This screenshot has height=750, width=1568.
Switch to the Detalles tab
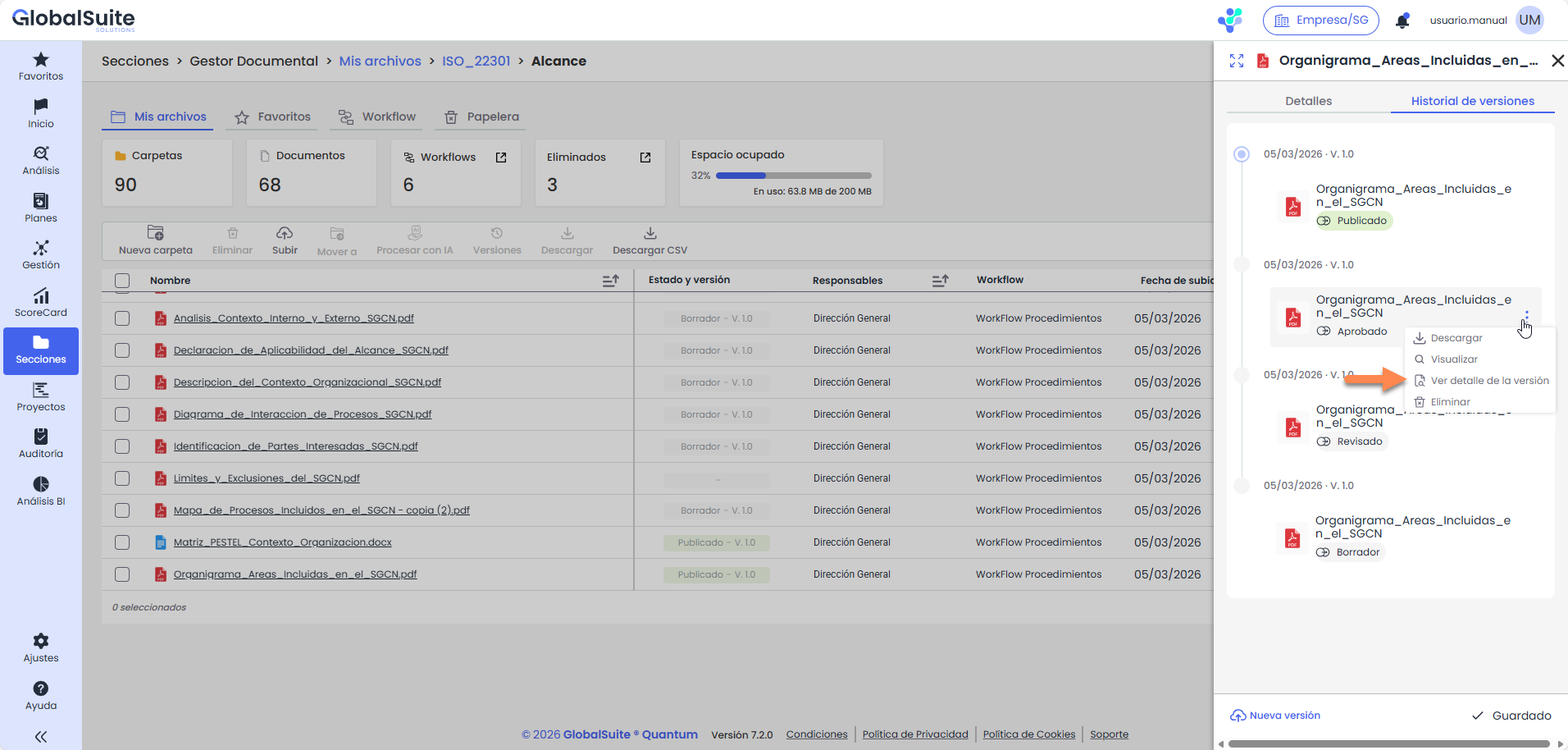point(1308,101)
